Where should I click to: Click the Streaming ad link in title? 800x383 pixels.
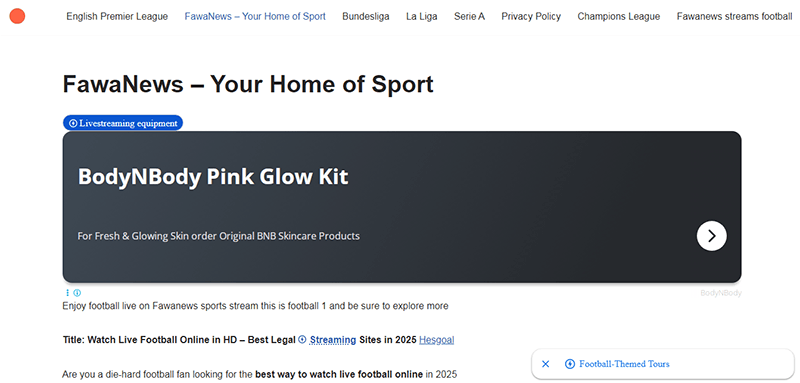[333, 340]
